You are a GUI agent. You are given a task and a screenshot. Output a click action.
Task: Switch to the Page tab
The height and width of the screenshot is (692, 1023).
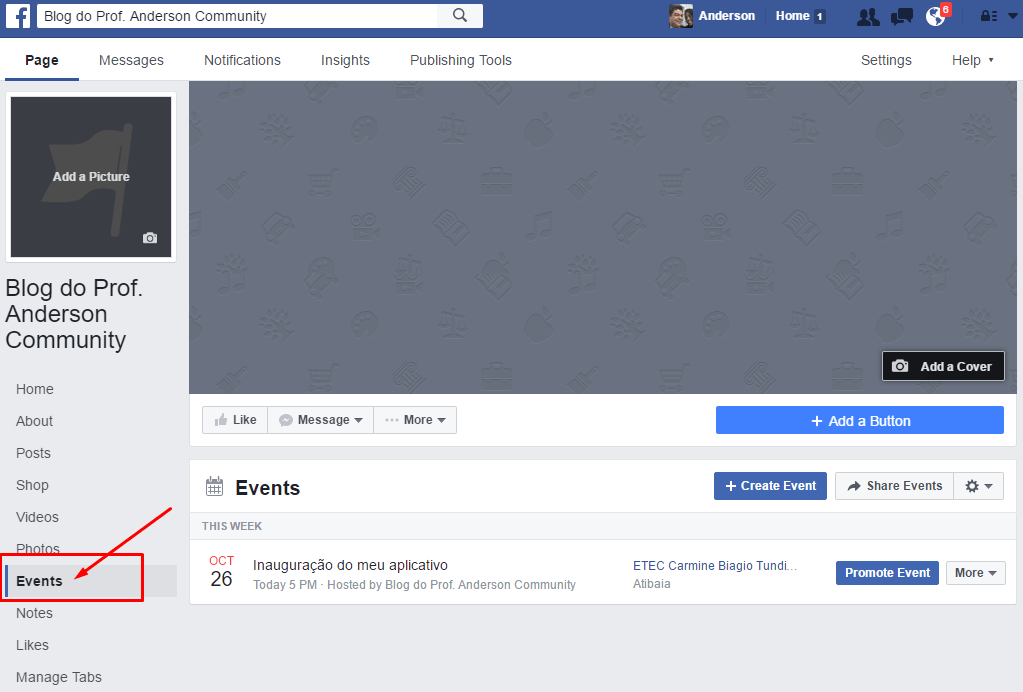point(42,60)
